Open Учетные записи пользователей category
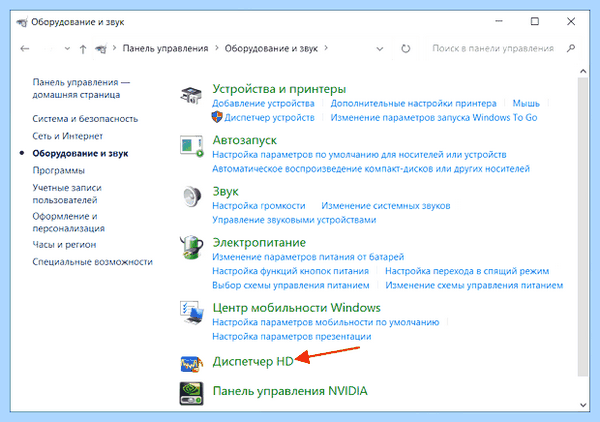 [x=67, y=194]
